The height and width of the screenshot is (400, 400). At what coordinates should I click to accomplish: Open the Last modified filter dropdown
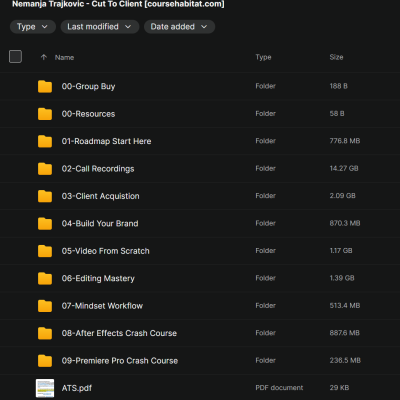pyautogui.click(x=100, y=27)
